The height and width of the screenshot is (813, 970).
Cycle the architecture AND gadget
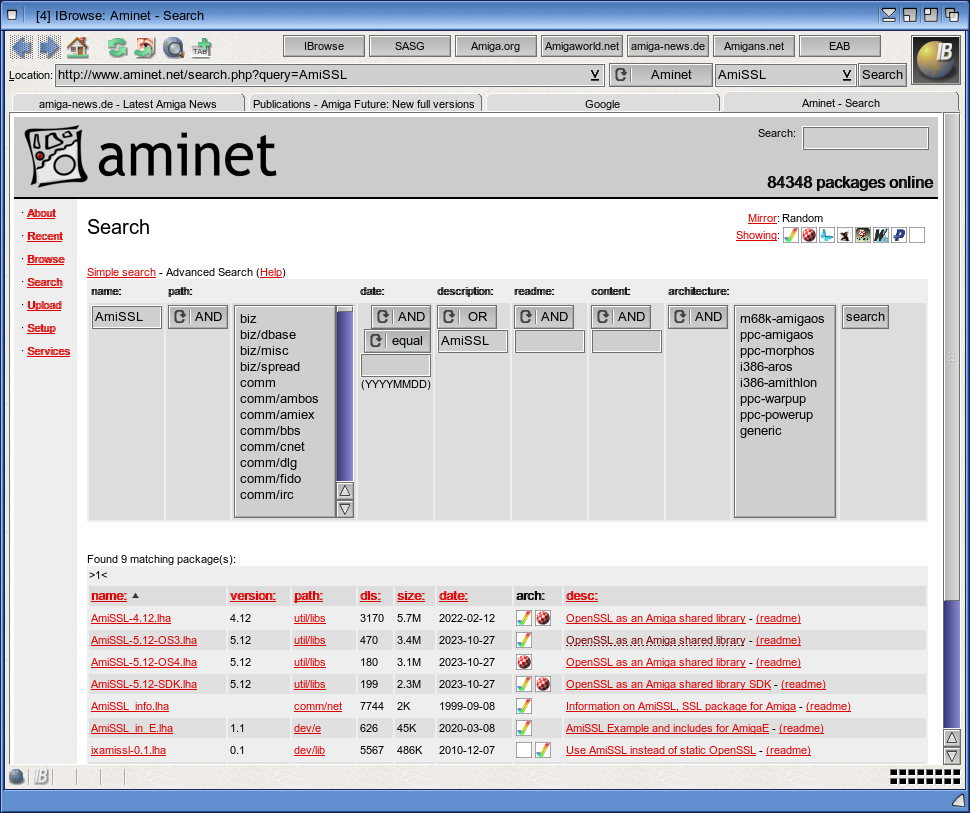pos(698,317)
